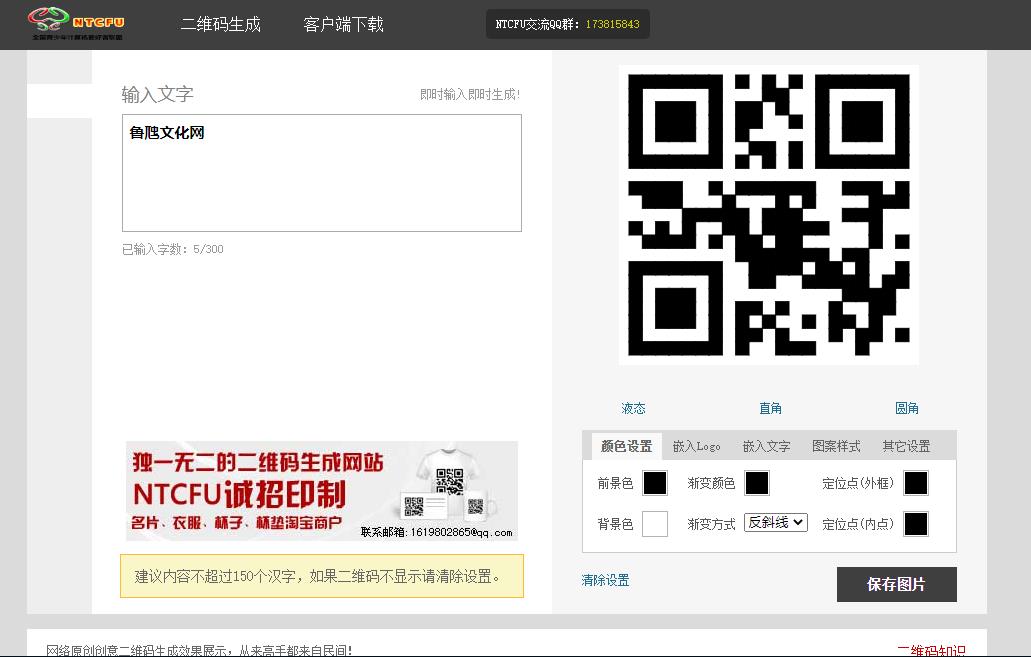Click the NTCFU logo in header
This screenshot has width=1031, height=657.
pos(76,24)
